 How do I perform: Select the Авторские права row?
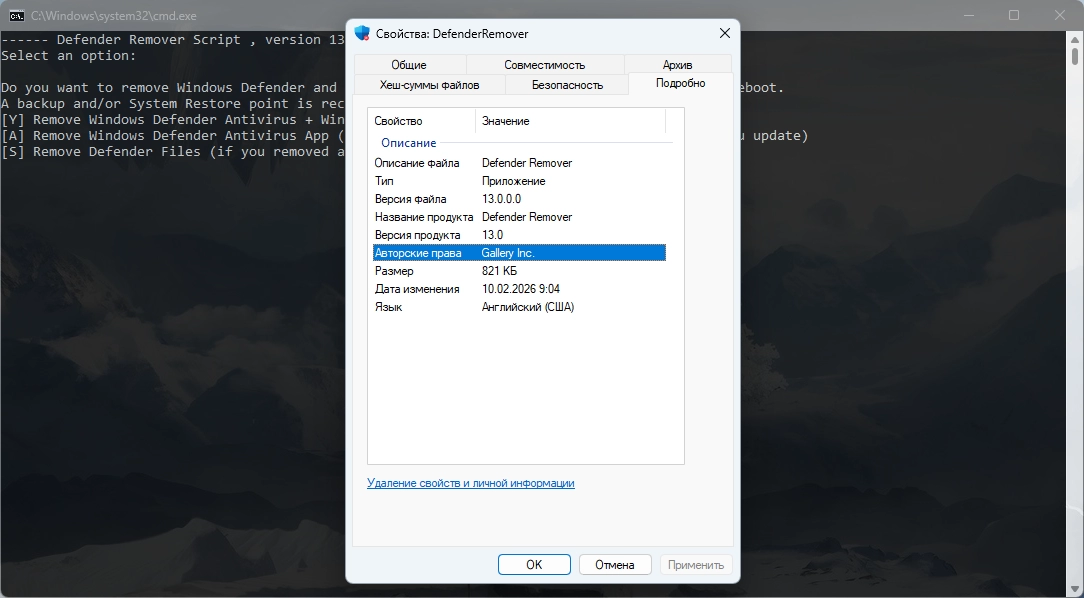519,253
